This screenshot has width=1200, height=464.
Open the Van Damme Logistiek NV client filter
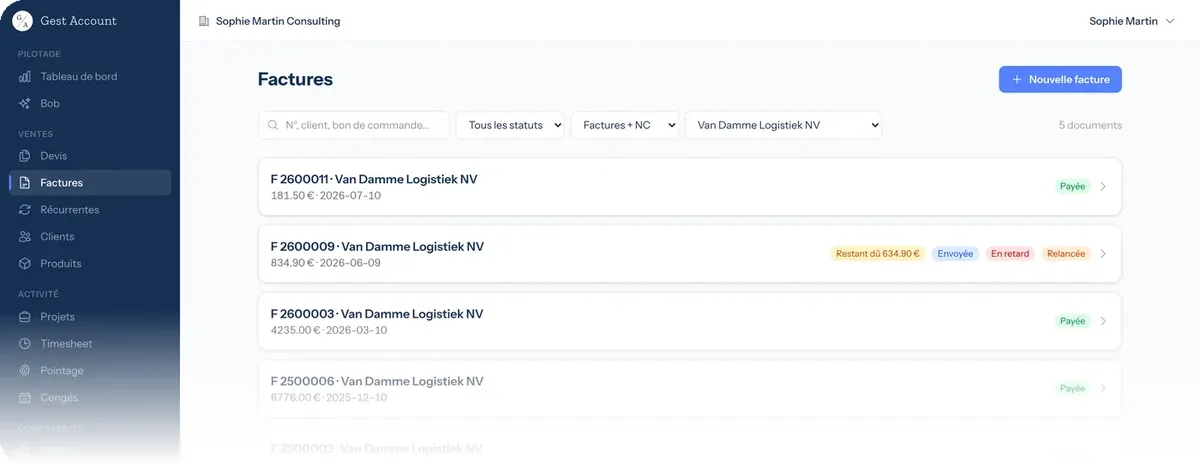click(x=783, y=125)
